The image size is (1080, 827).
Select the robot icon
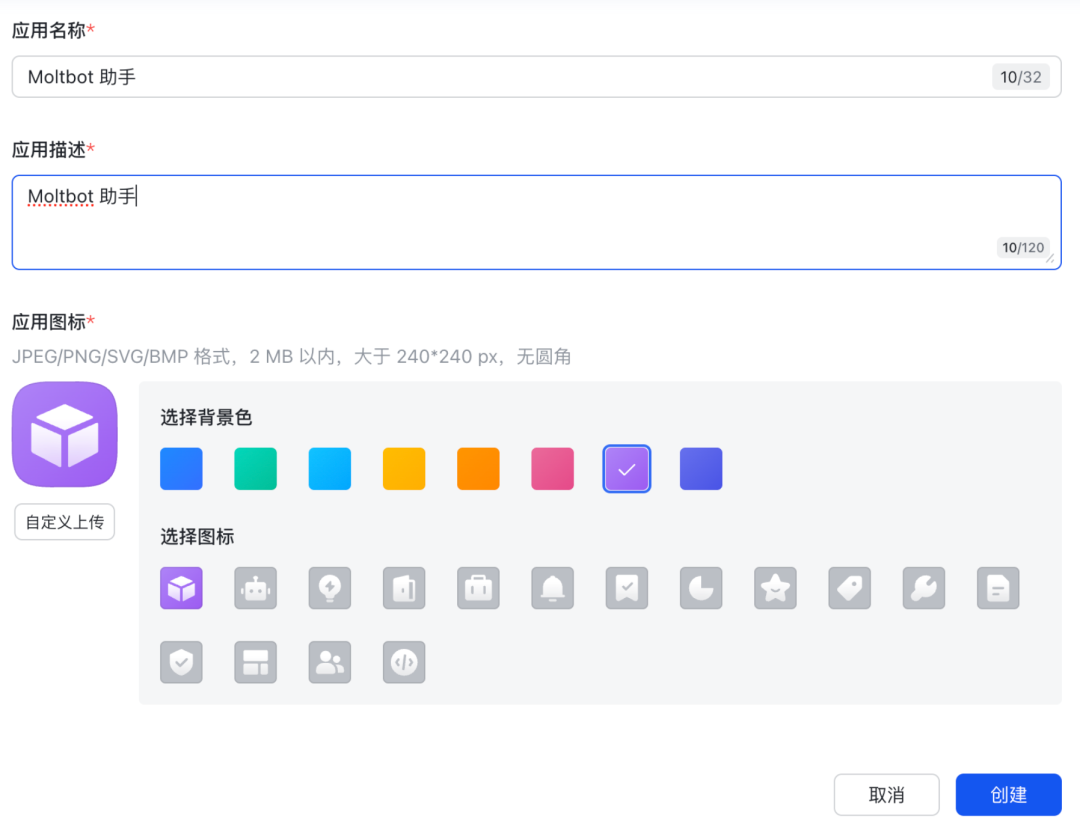255,588
